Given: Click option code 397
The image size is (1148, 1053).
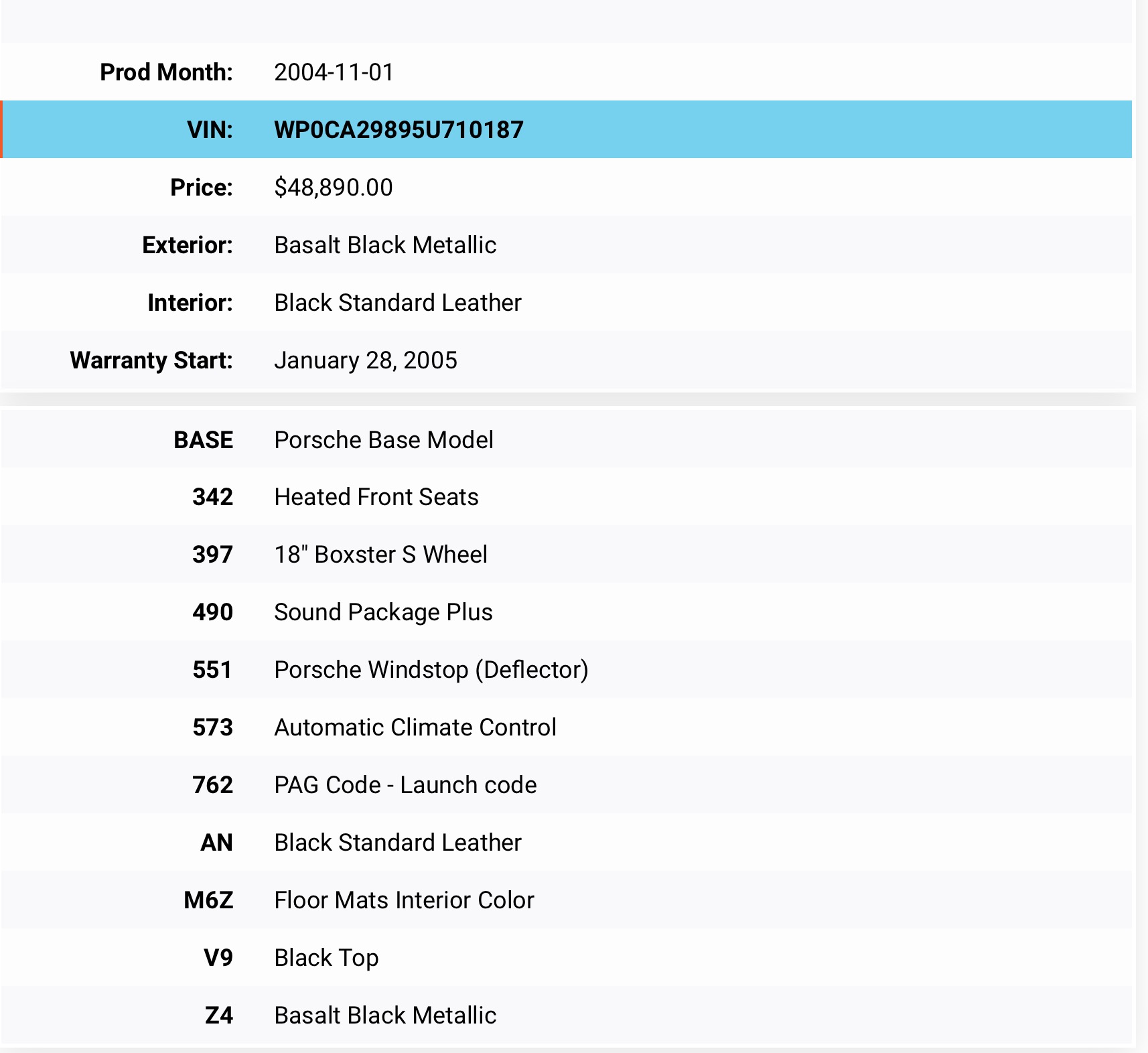Looking at the screenshot, I should point(213,555).
